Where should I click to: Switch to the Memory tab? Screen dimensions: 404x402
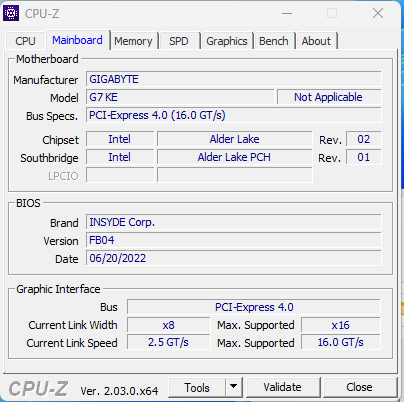tap(133, 41)
